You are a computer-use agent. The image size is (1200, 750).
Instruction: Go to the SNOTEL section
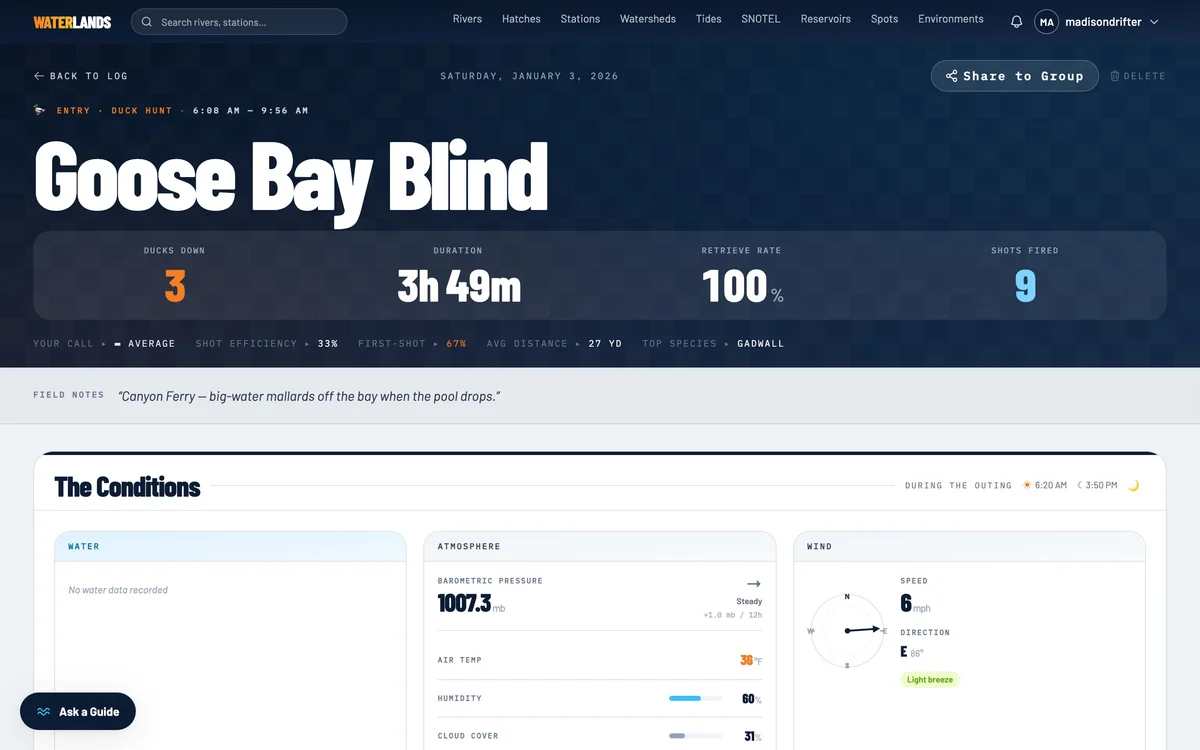[x=761, y=19]
